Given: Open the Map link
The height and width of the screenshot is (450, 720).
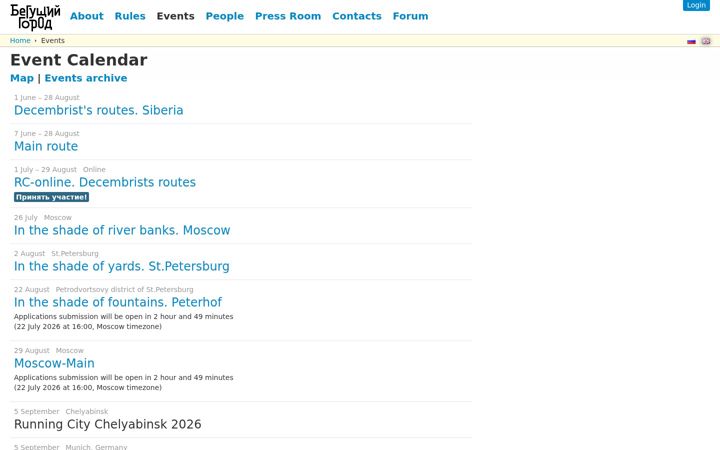Looking at the screenshot, I should tap(22, 78).
